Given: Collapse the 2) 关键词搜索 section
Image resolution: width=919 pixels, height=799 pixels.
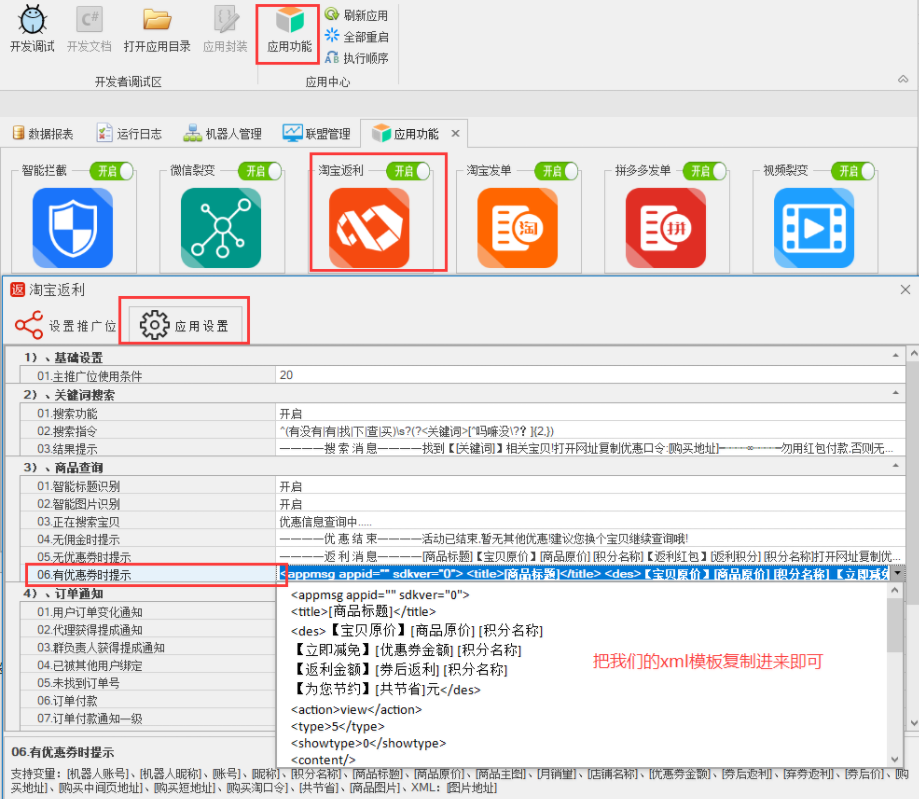Looking at the screenshot, I should pos(896,393).
